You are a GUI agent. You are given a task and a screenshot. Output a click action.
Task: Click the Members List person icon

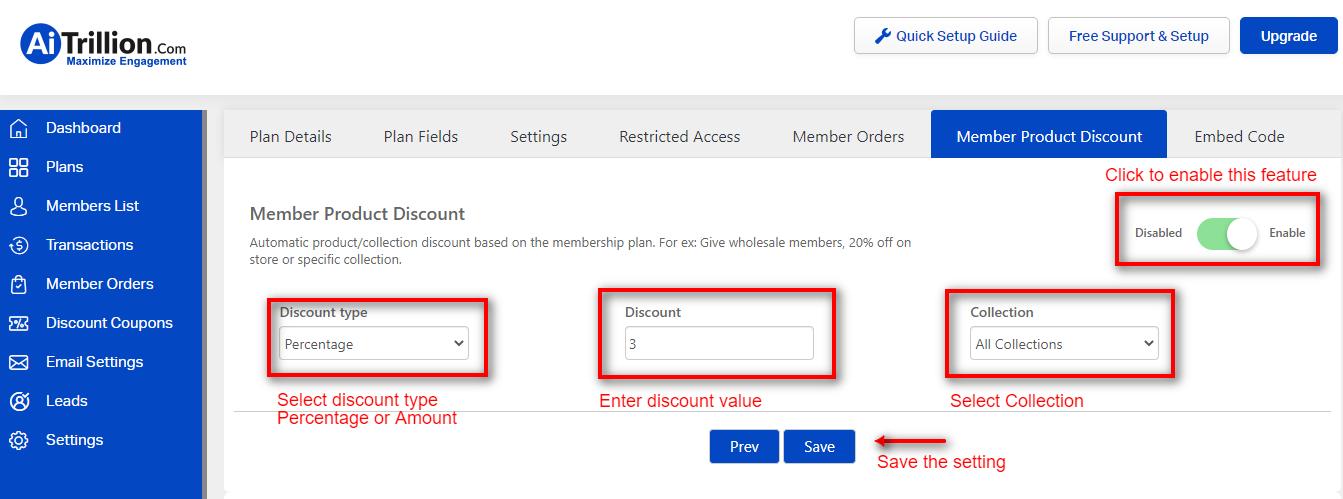18,206
